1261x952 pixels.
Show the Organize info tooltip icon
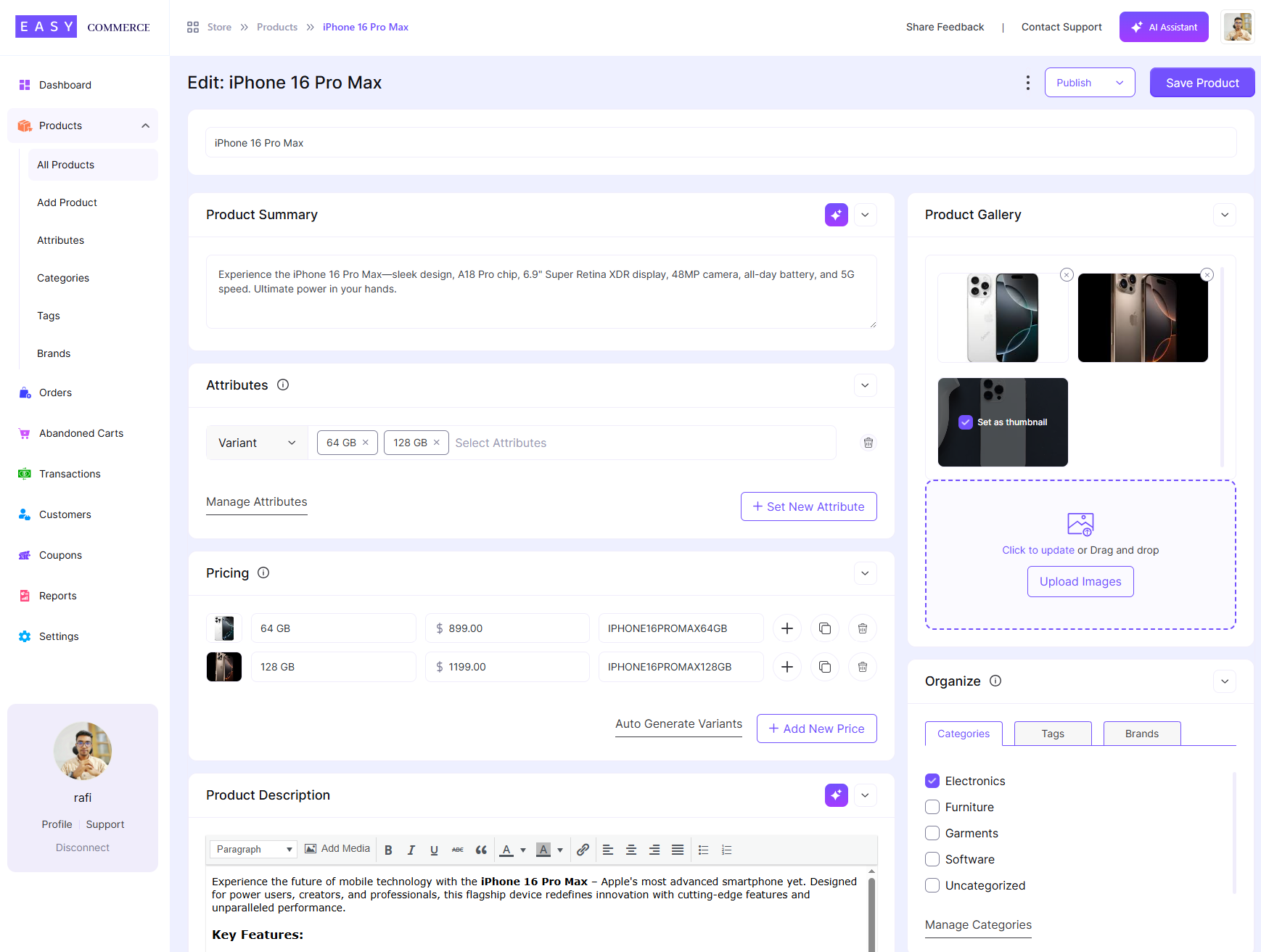pos(995,681)
